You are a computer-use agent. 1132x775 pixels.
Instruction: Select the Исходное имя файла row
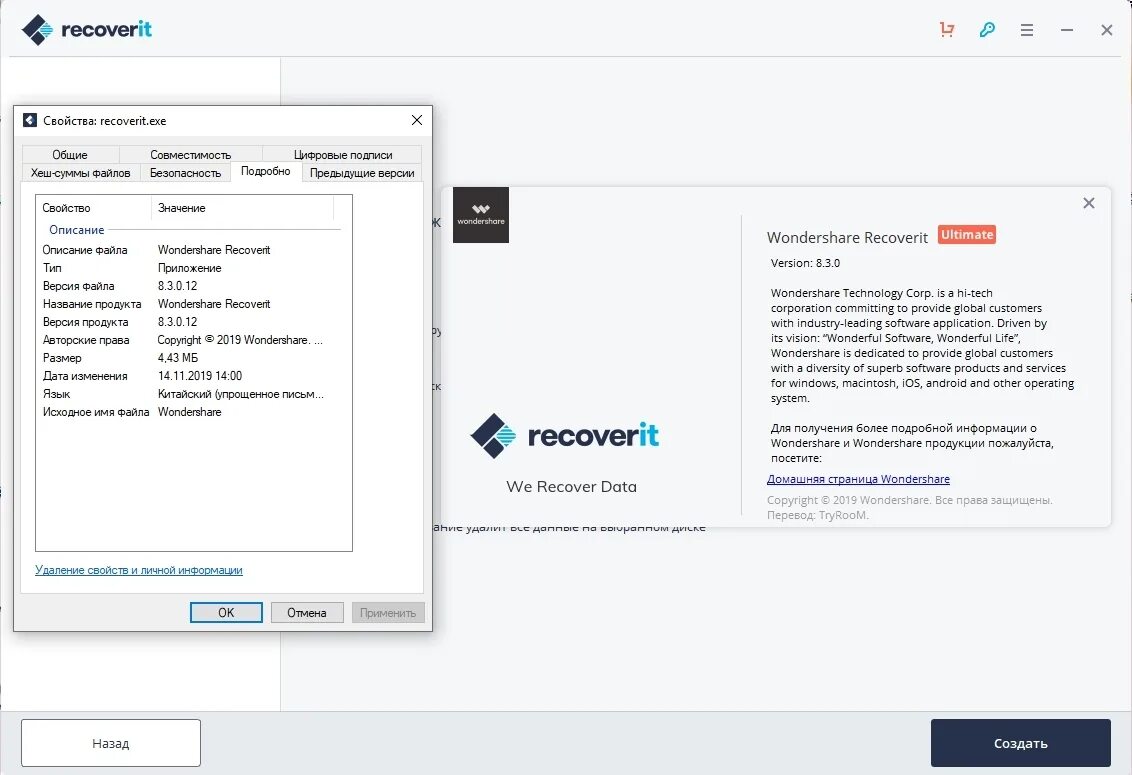pos(189,412)
